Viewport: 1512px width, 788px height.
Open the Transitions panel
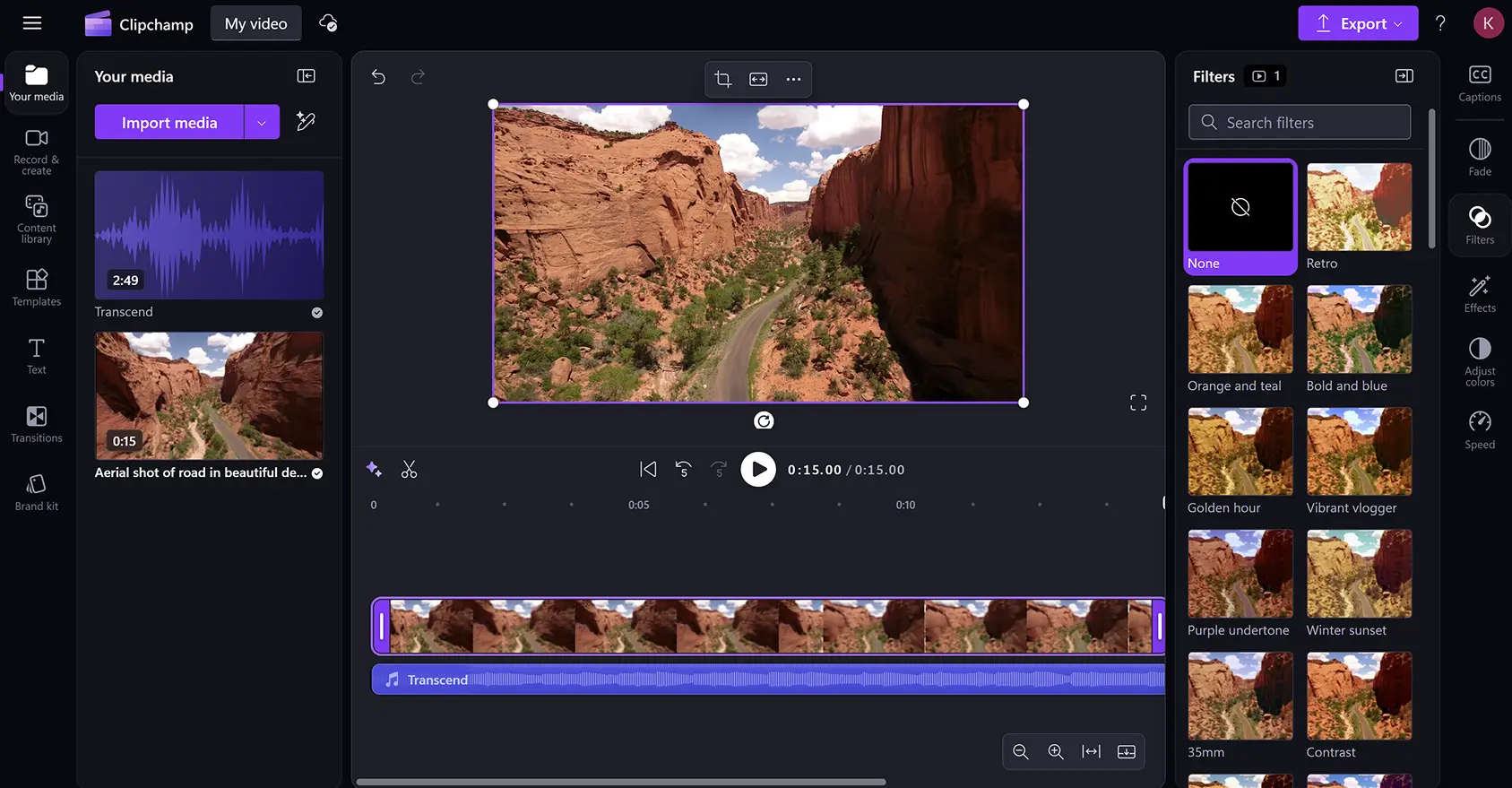37,424
